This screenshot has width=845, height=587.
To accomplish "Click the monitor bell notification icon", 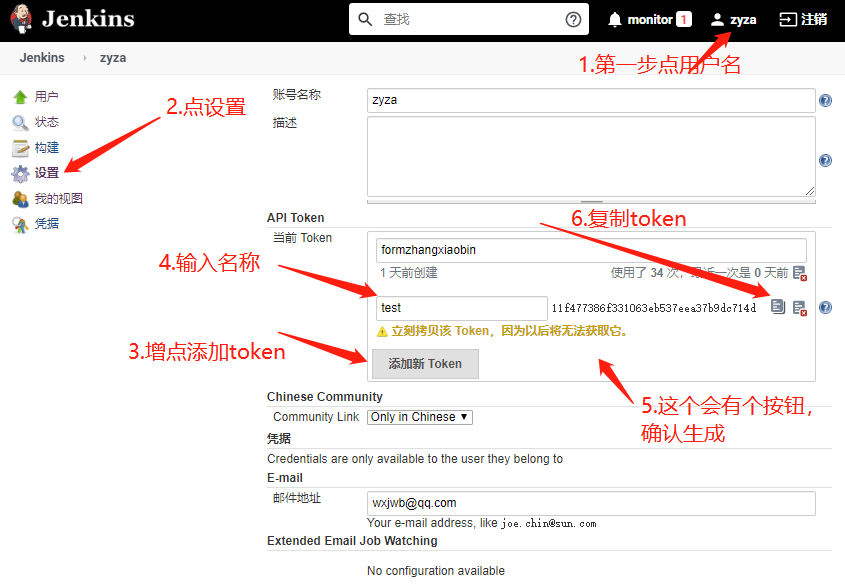I will click(x=614, y=19).
